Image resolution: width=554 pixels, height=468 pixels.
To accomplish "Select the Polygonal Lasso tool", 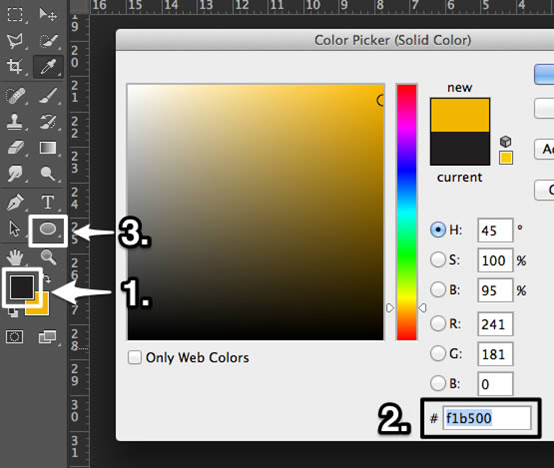I will click(x=15, y=41).
